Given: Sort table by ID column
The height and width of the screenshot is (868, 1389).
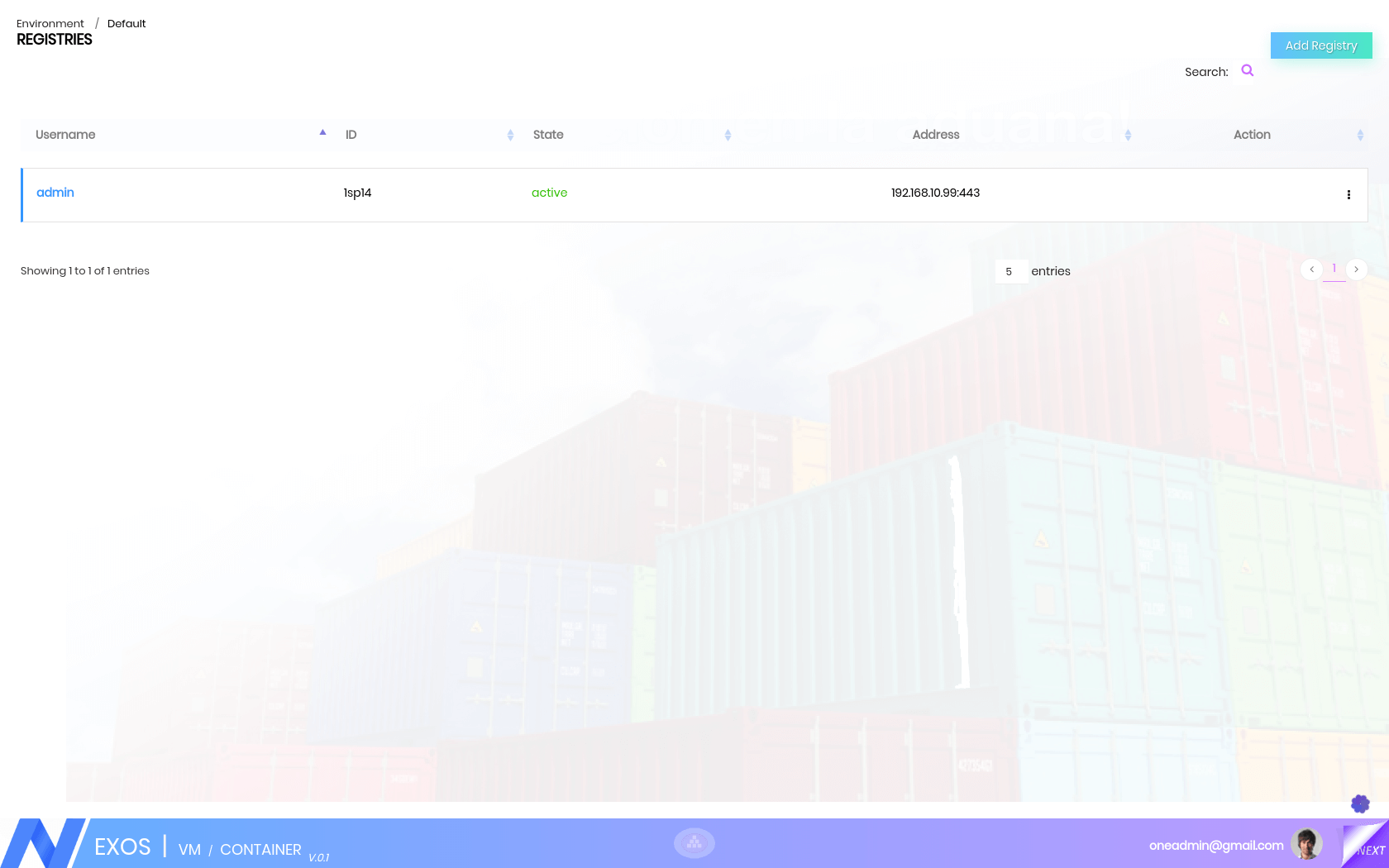Looking at the screenshot, I should [351, 135].
